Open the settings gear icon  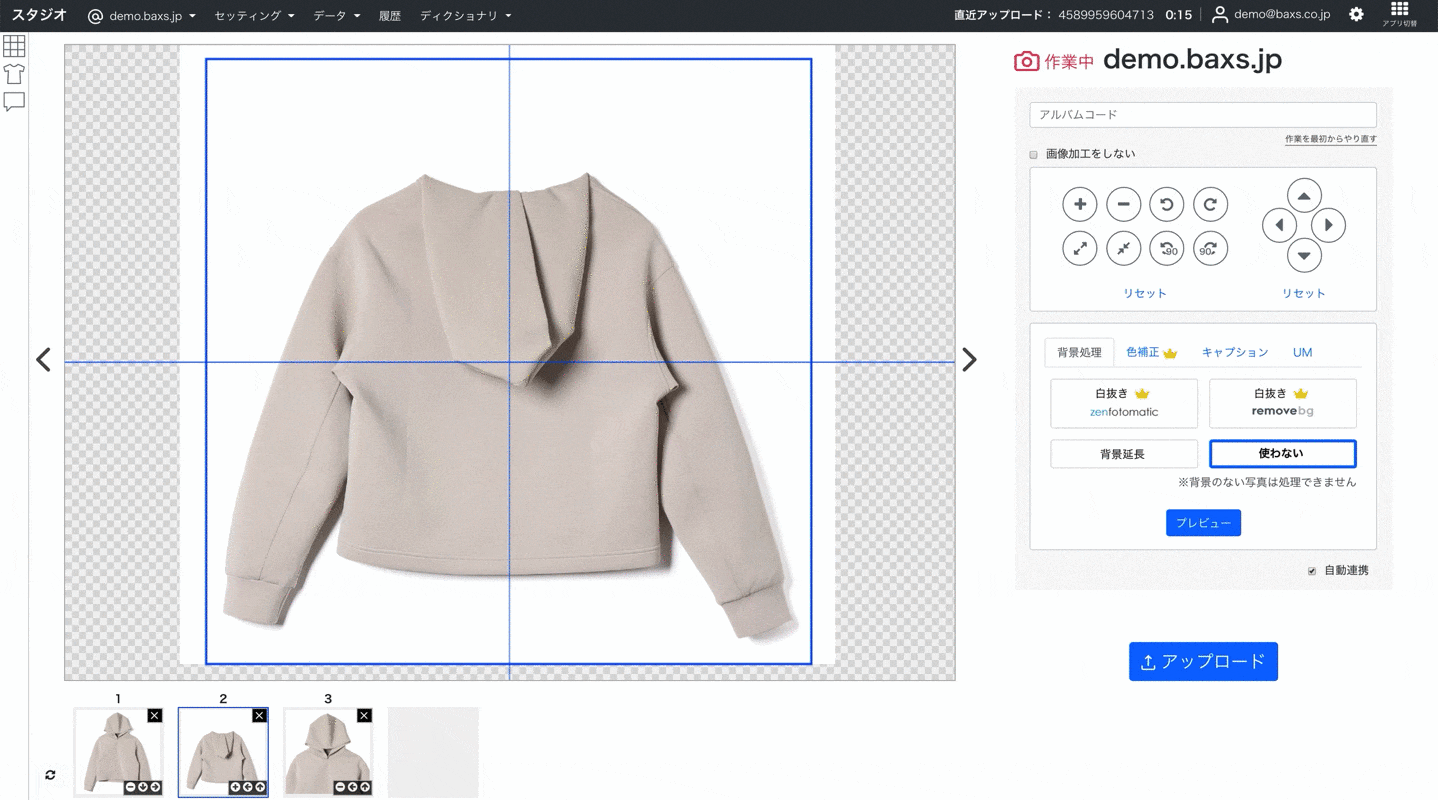click(x=1356, y=15)
